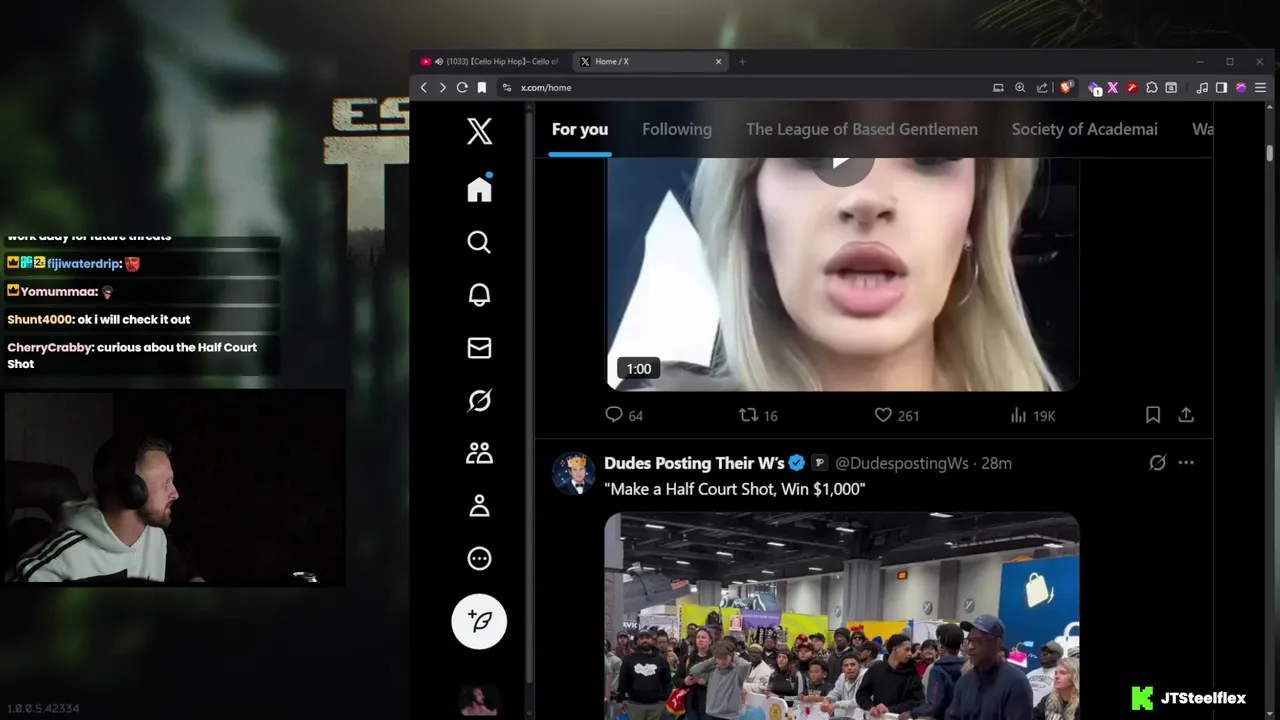This screenshot has width=1280, height=720.
Task: Close the Home / X browser tab
Action: (x=718, y=62)
